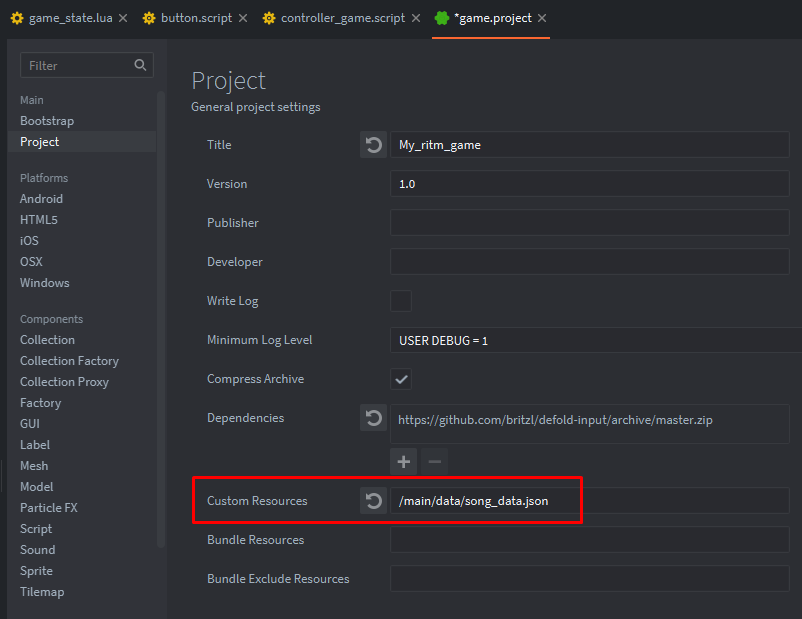Enable the Write Log checkbox
This screenshot has width=802, height=619.
pos(400,301)
